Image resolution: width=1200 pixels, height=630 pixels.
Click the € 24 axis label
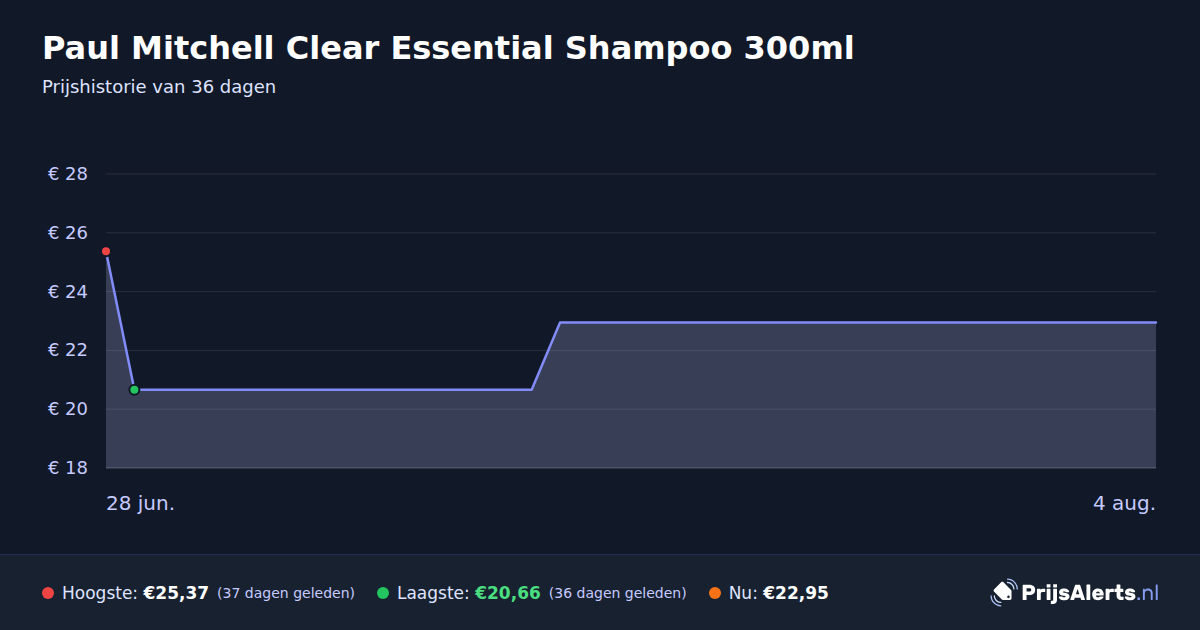68,292
